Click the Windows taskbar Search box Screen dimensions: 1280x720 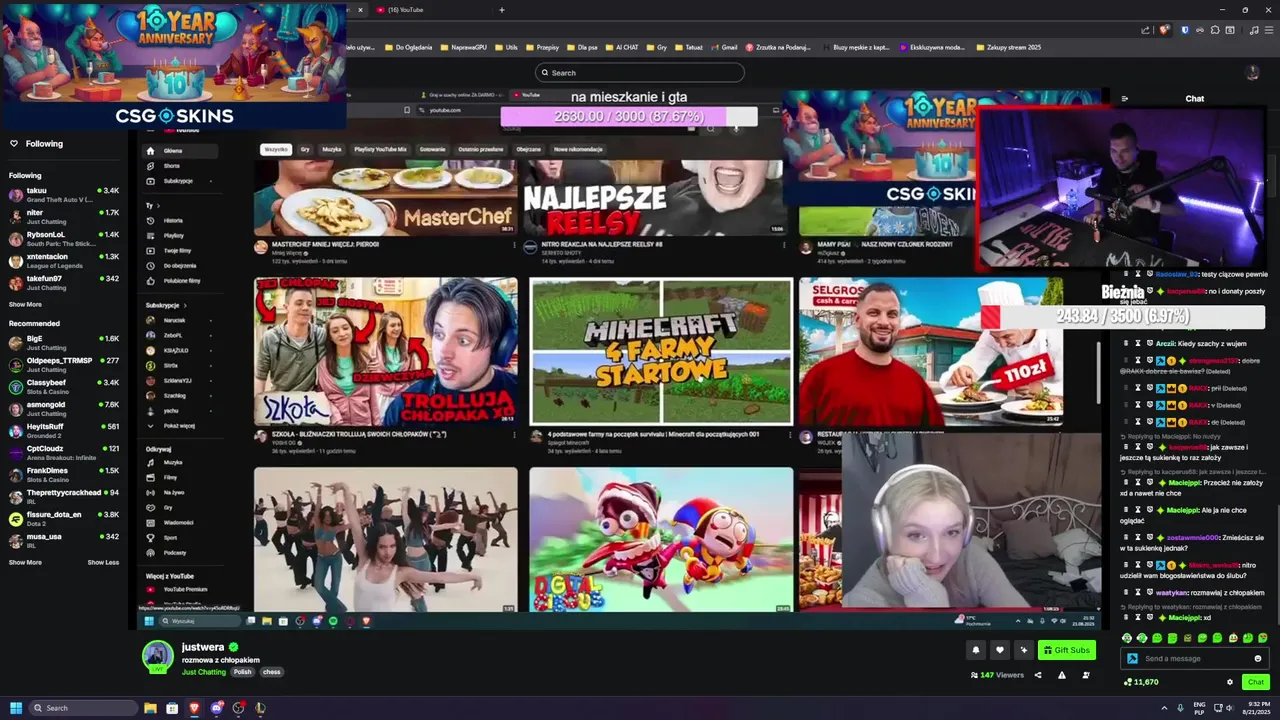pos(83,708)
